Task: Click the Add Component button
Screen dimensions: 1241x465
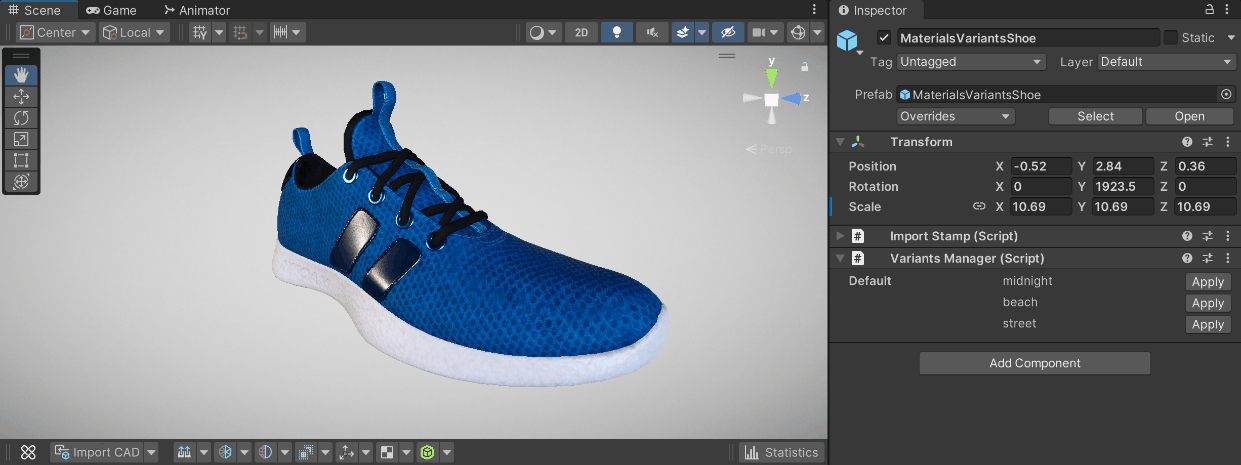Action: point(1034,363)
